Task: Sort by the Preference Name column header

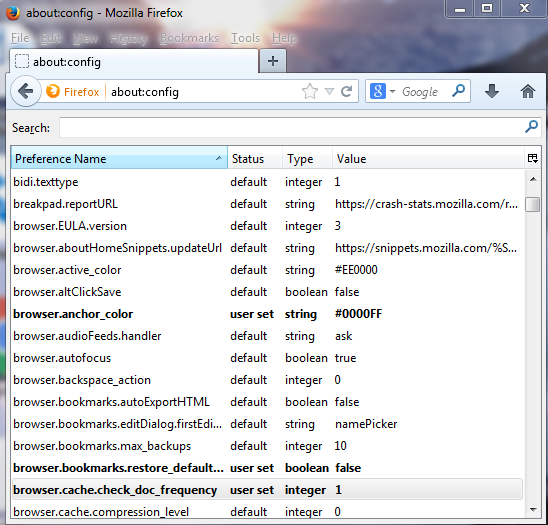Action: point(119,158)
